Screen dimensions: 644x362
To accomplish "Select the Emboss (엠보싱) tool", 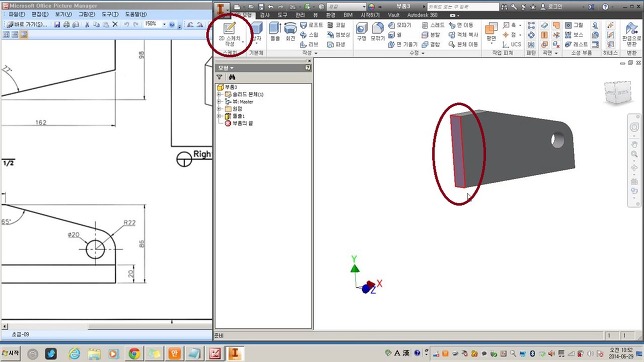I will pyautogui.click(x=338, y=35).
